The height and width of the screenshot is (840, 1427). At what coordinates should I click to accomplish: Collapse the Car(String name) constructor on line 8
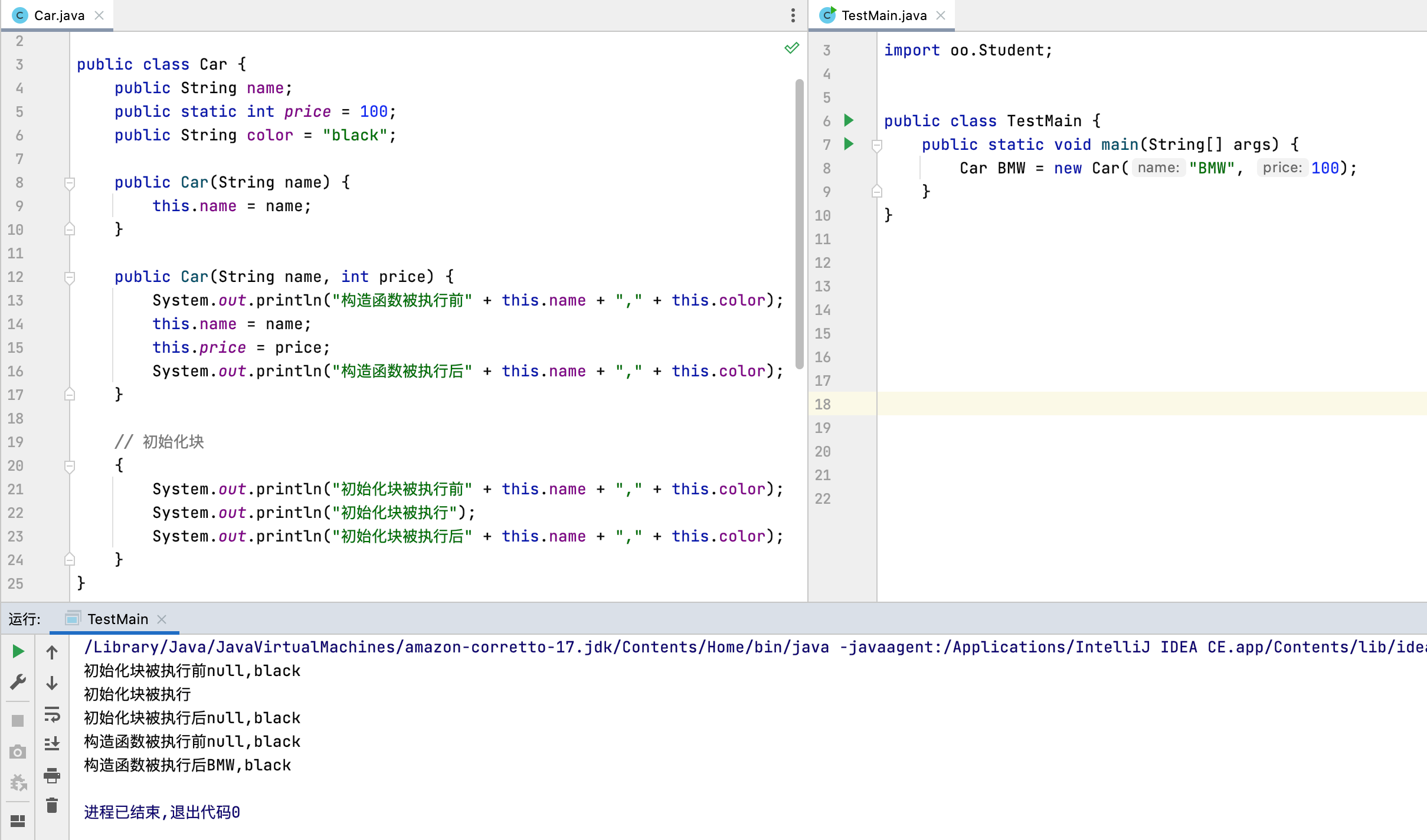[x=69, y=183]
